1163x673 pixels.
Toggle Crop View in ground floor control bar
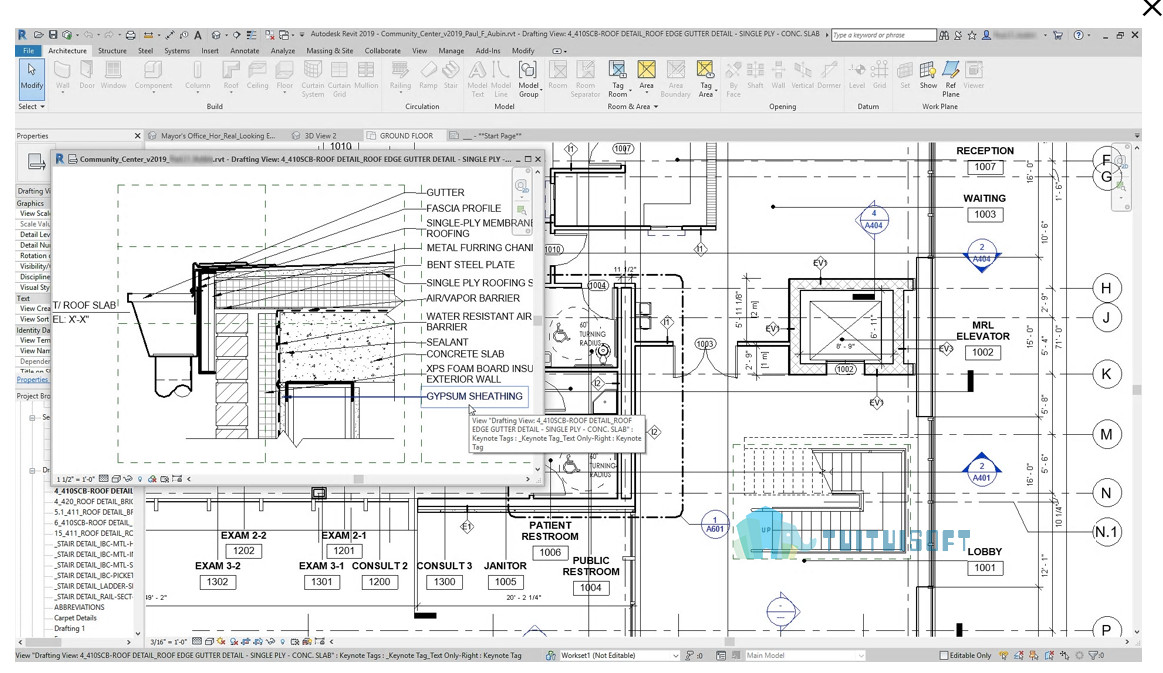click(246, 641)
